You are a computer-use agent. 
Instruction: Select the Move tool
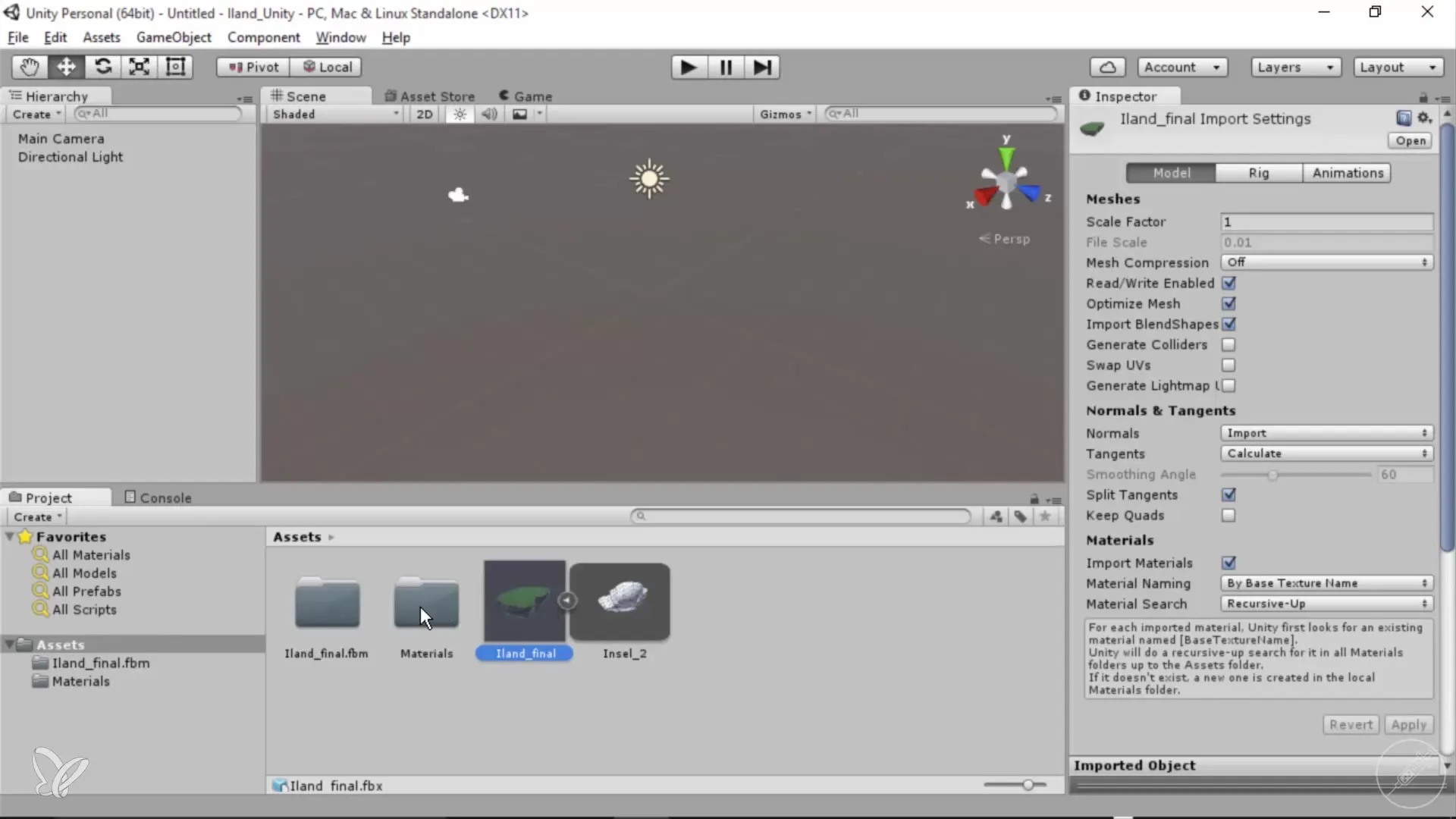coord(66,67)
